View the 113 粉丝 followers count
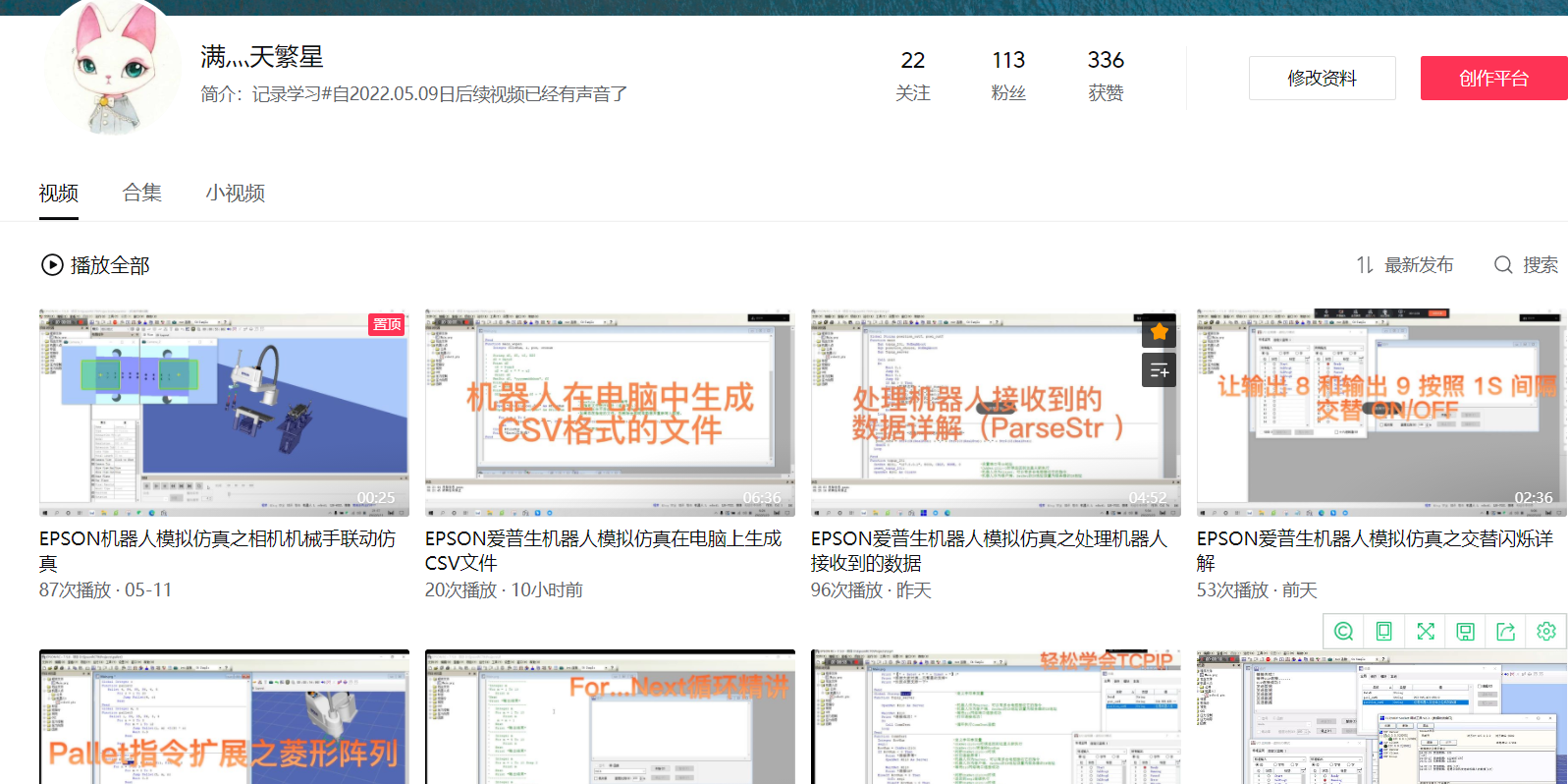This screenshot has width=1568, height=784. pyautogui.click(x=1008, y=76)
